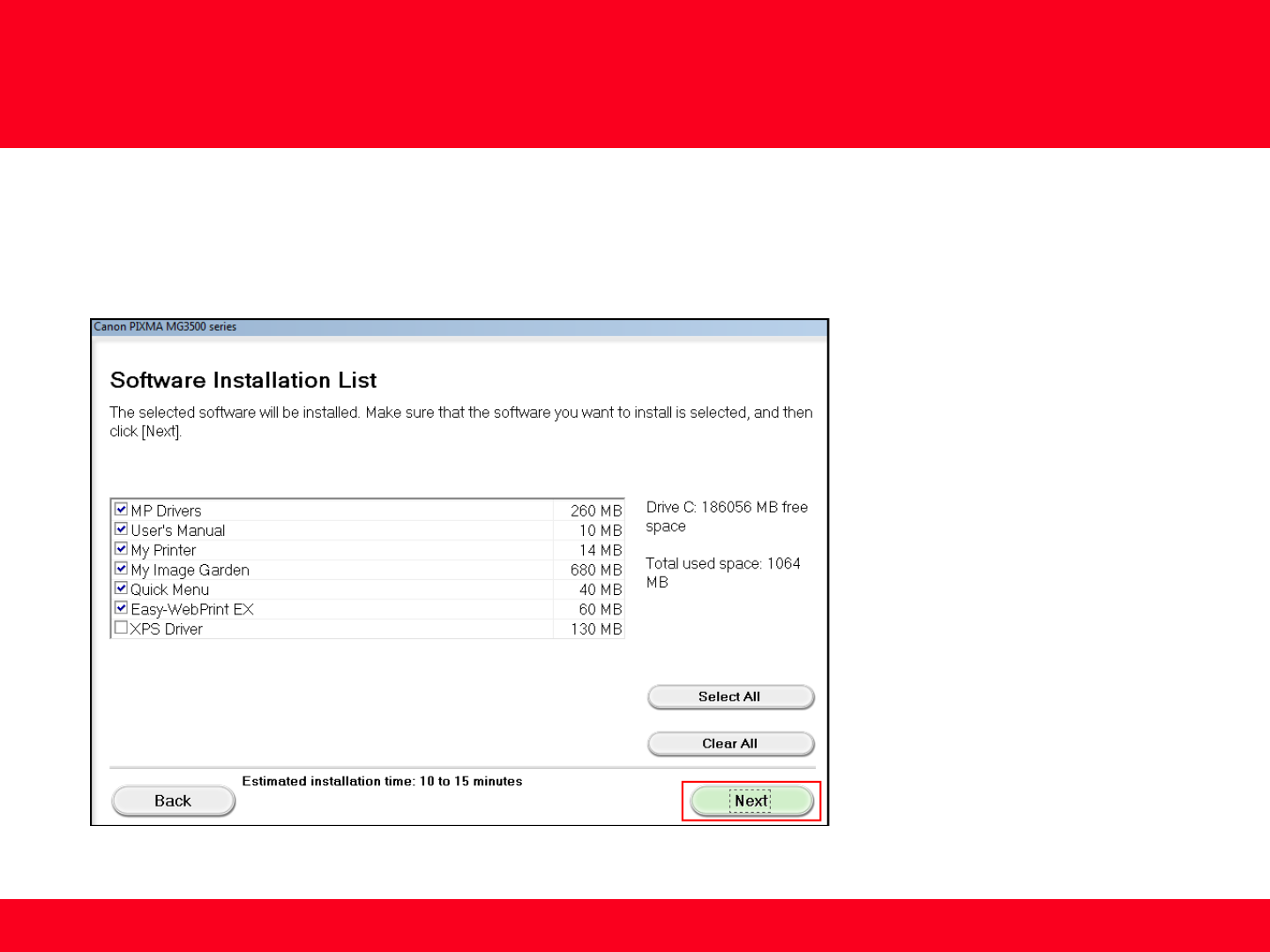Select the XPS Driver list label
Viewport: 1270px width, 952px height.
[x=167, y=629]
